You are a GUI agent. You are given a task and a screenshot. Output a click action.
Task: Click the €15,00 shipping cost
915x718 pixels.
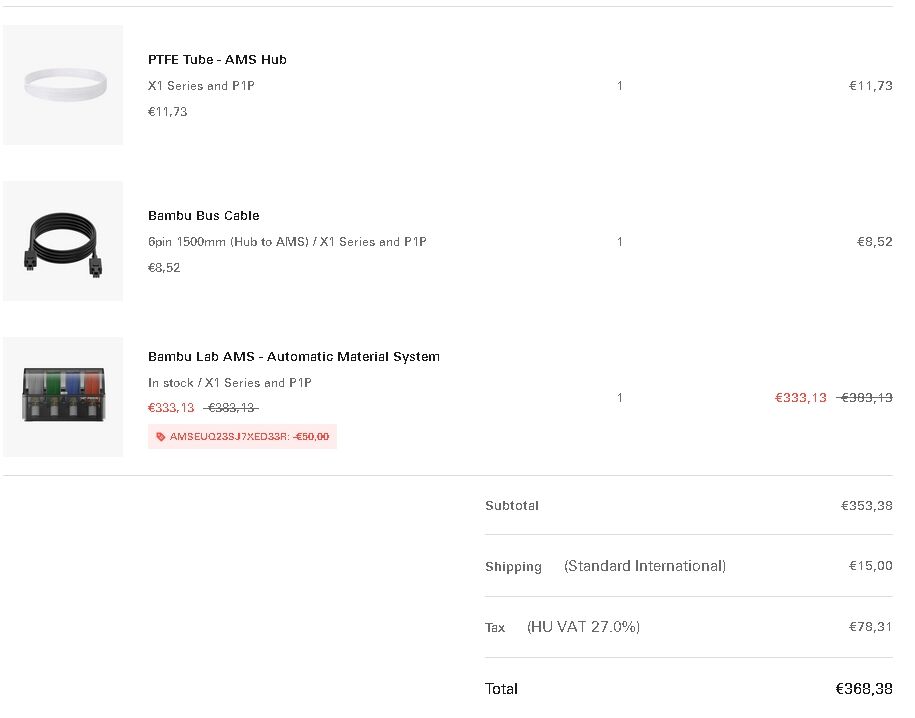tap(871, 566)
